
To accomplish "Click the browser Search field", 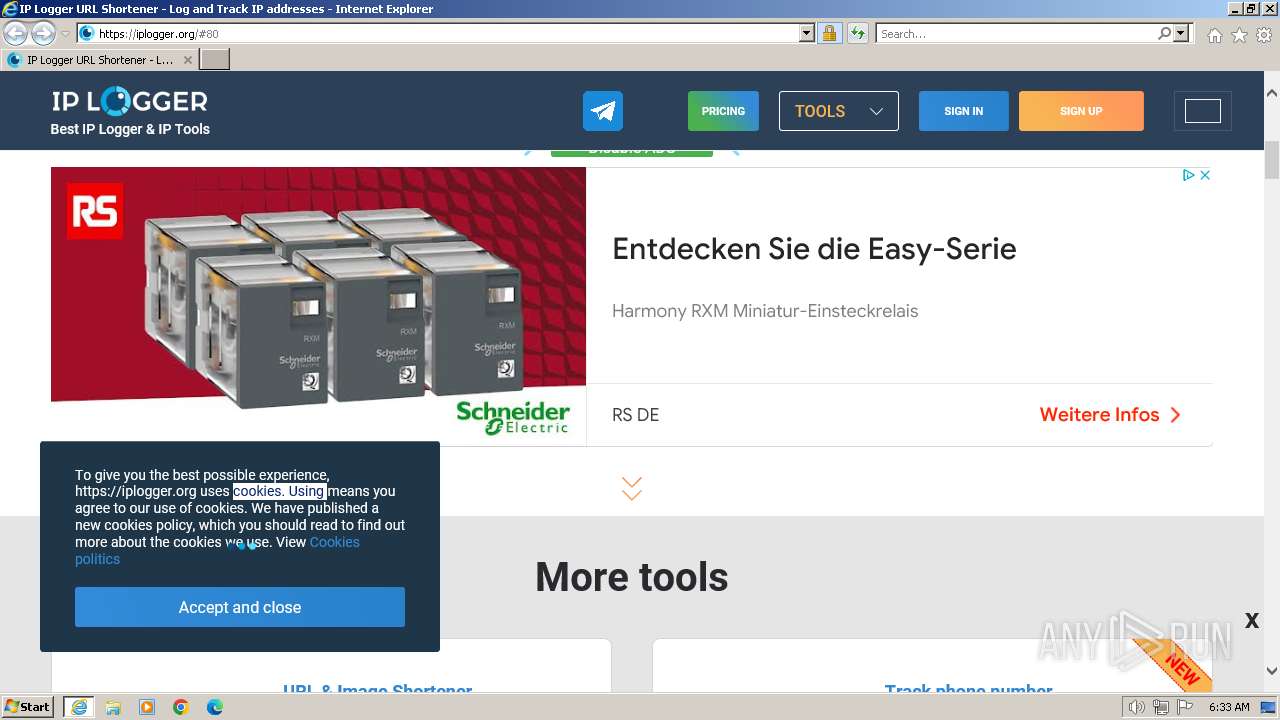I will [x=1016, y=34].
